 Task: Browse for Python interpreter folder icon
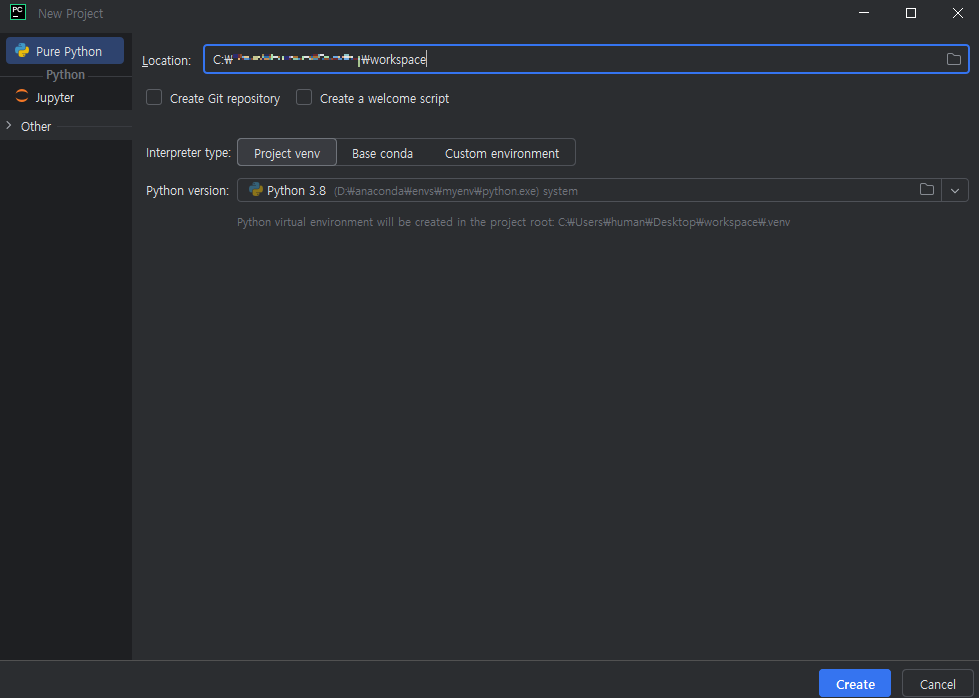coord(927,190)
